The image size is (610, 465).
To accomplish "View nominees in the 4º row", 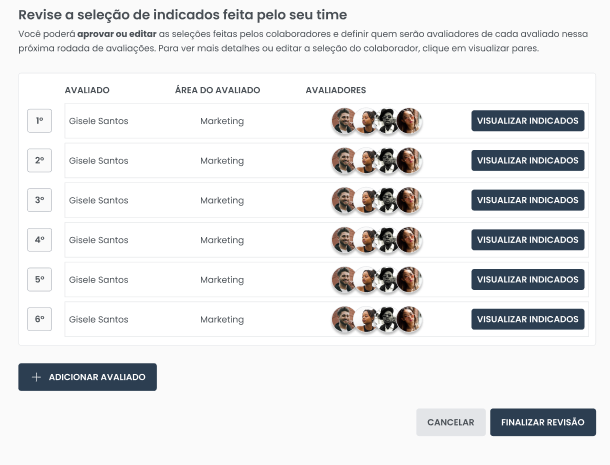I will click(527, 240).
